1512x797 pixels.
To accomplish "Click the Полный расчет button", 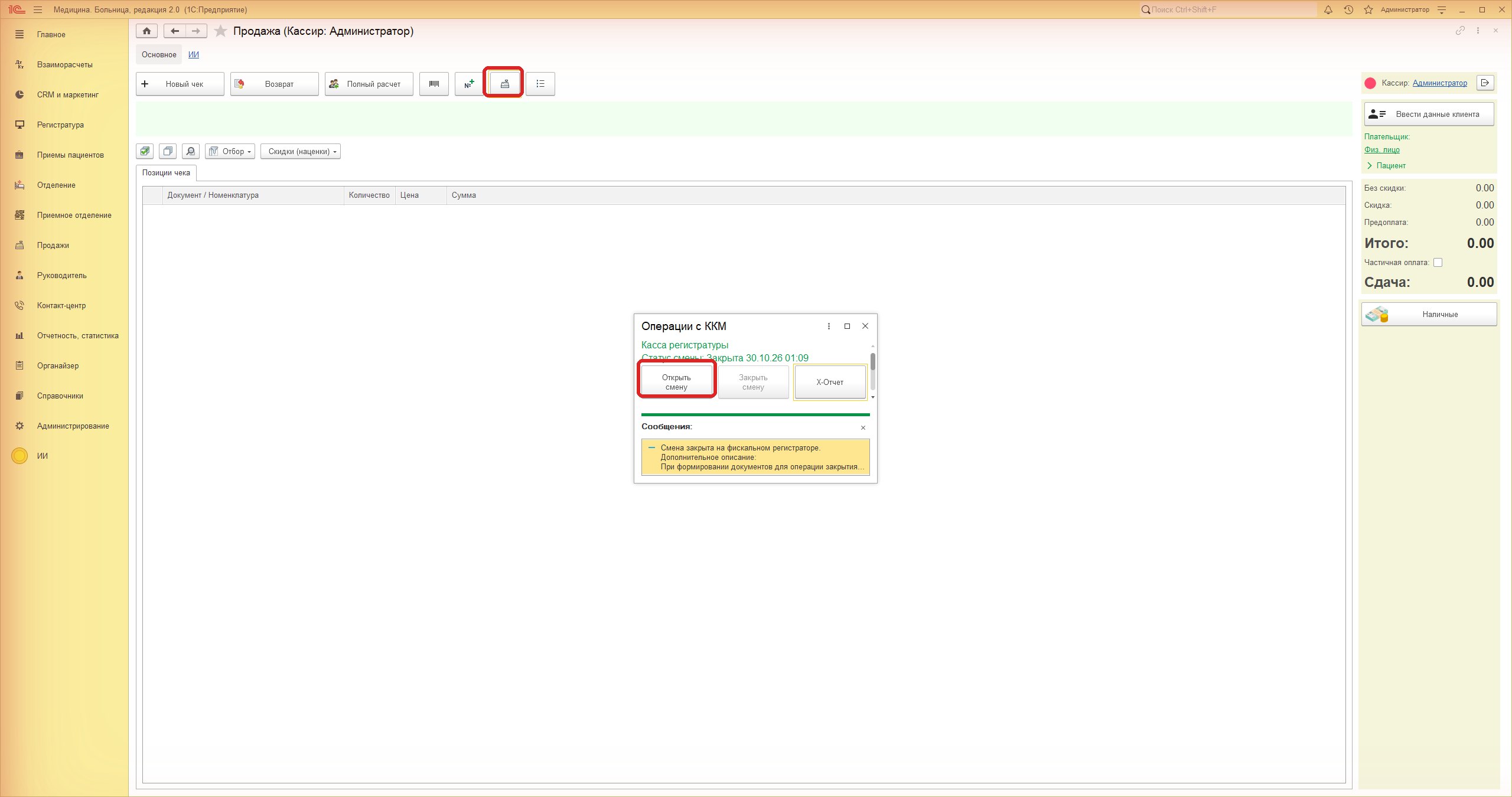I will [x=369, y=84].
